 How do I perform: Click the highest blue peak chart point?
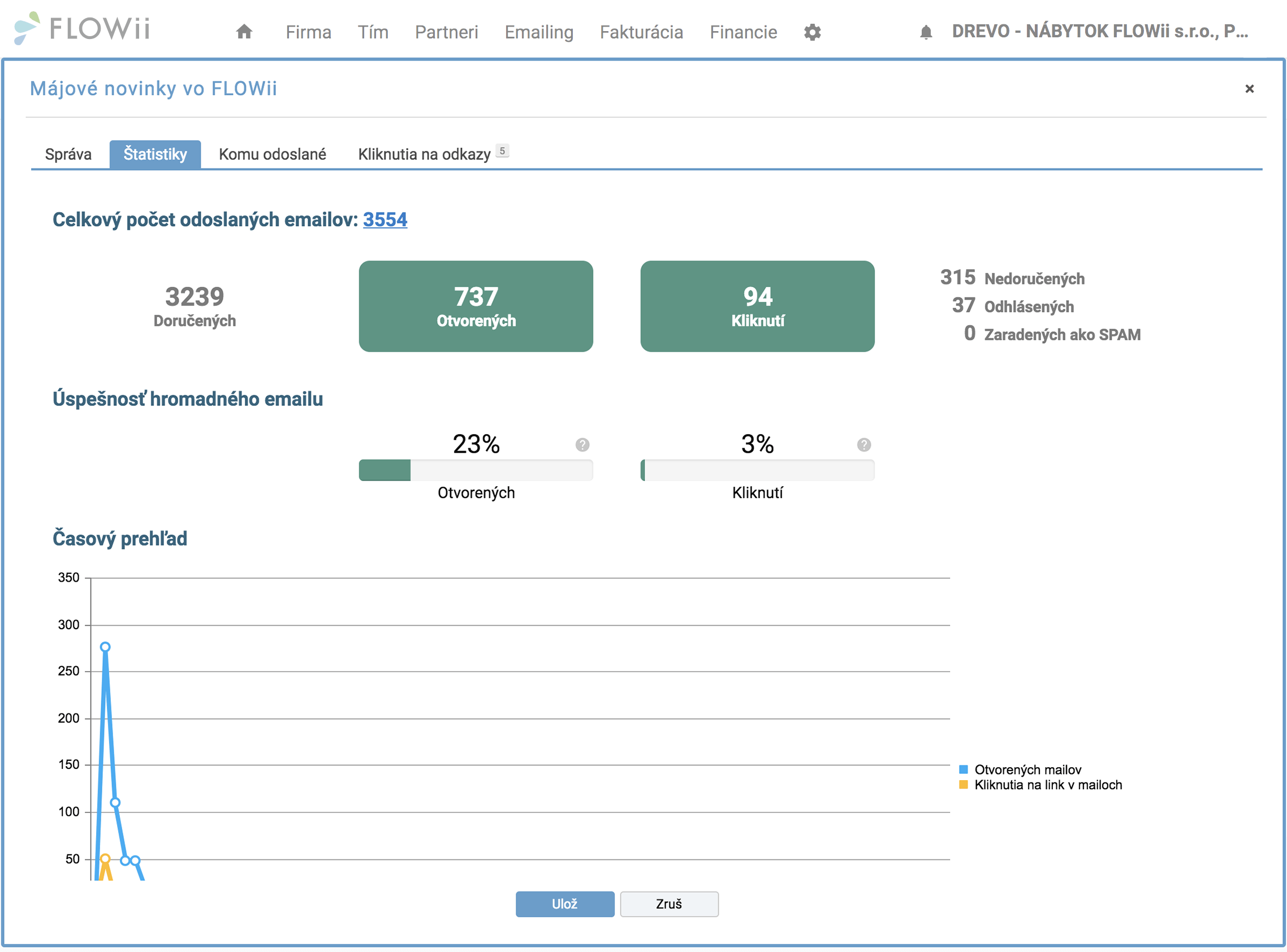[x=105, y=647]
